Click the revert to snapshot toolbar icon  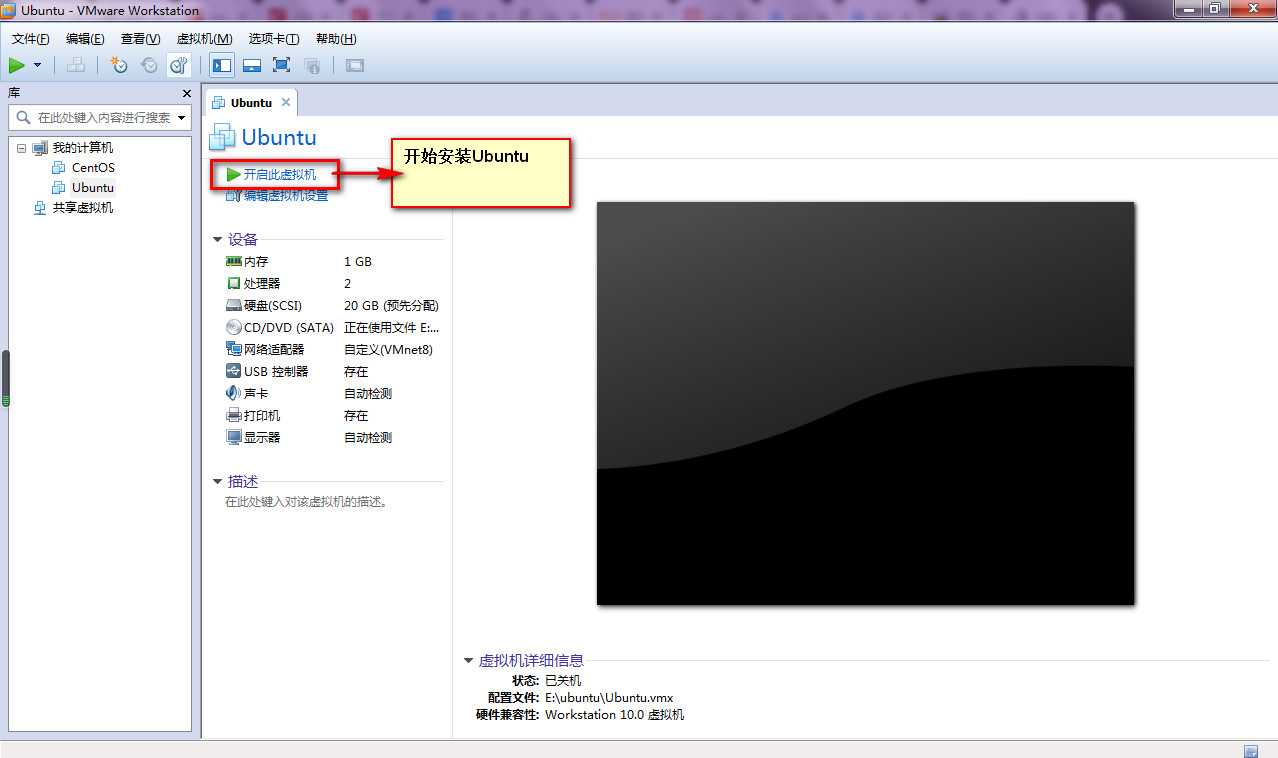149,65
